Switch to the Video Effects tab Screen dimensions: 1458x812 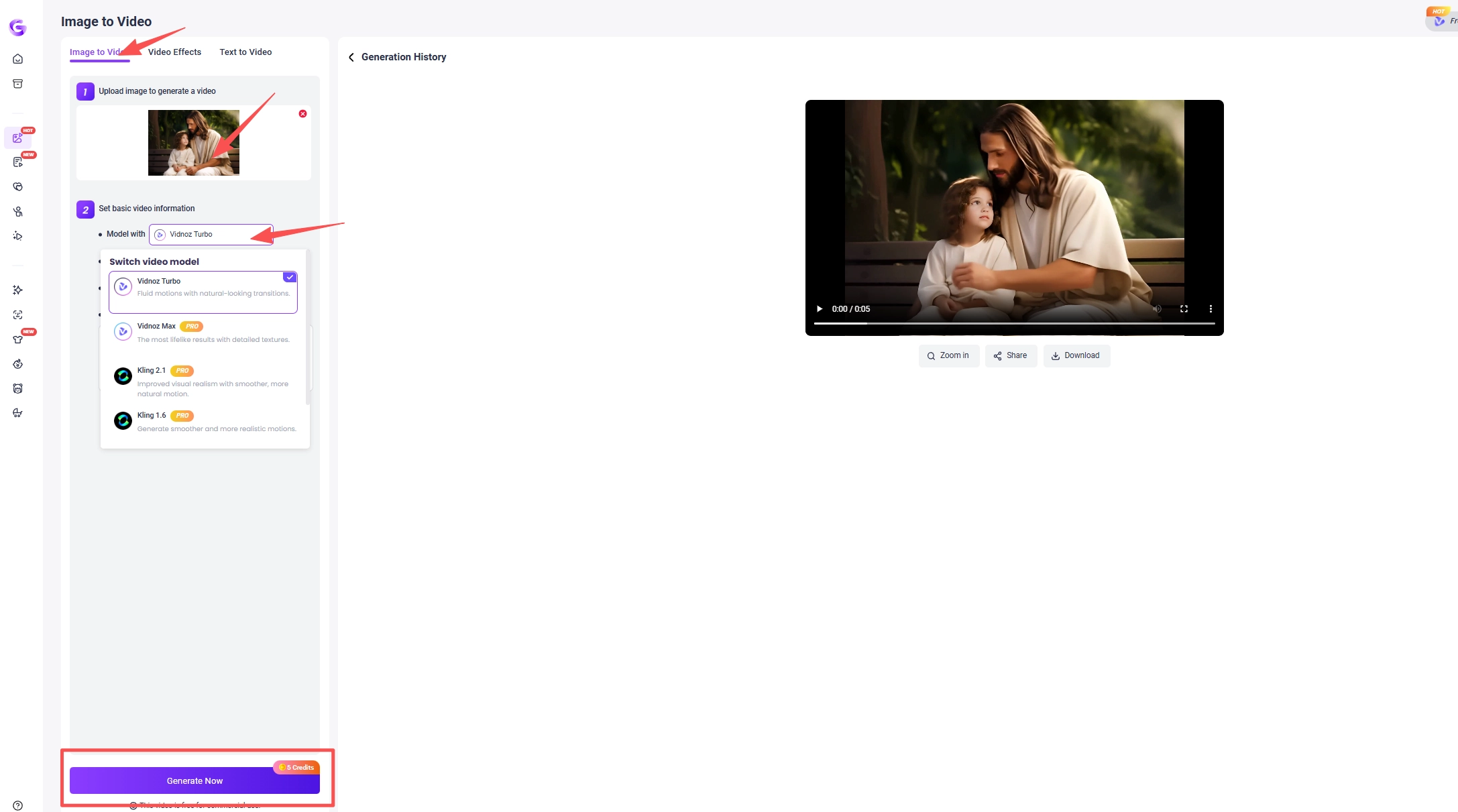tap(174, 52)
